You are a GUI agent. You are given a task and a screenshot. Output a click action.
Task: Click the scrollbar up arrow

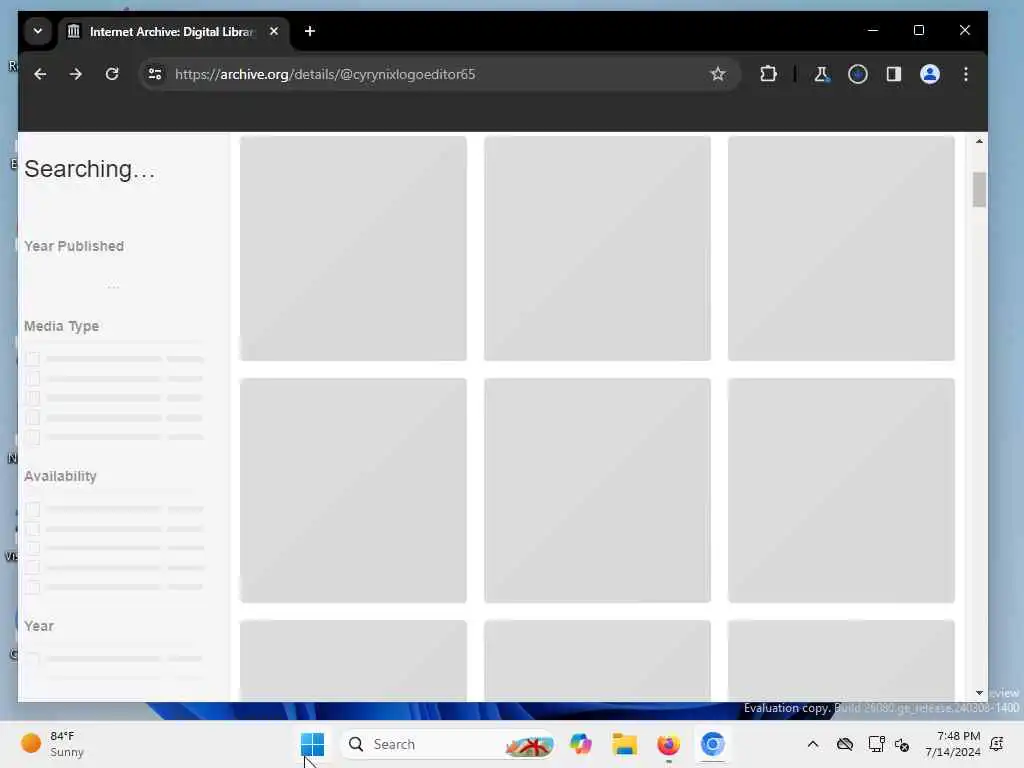point(979,141)
